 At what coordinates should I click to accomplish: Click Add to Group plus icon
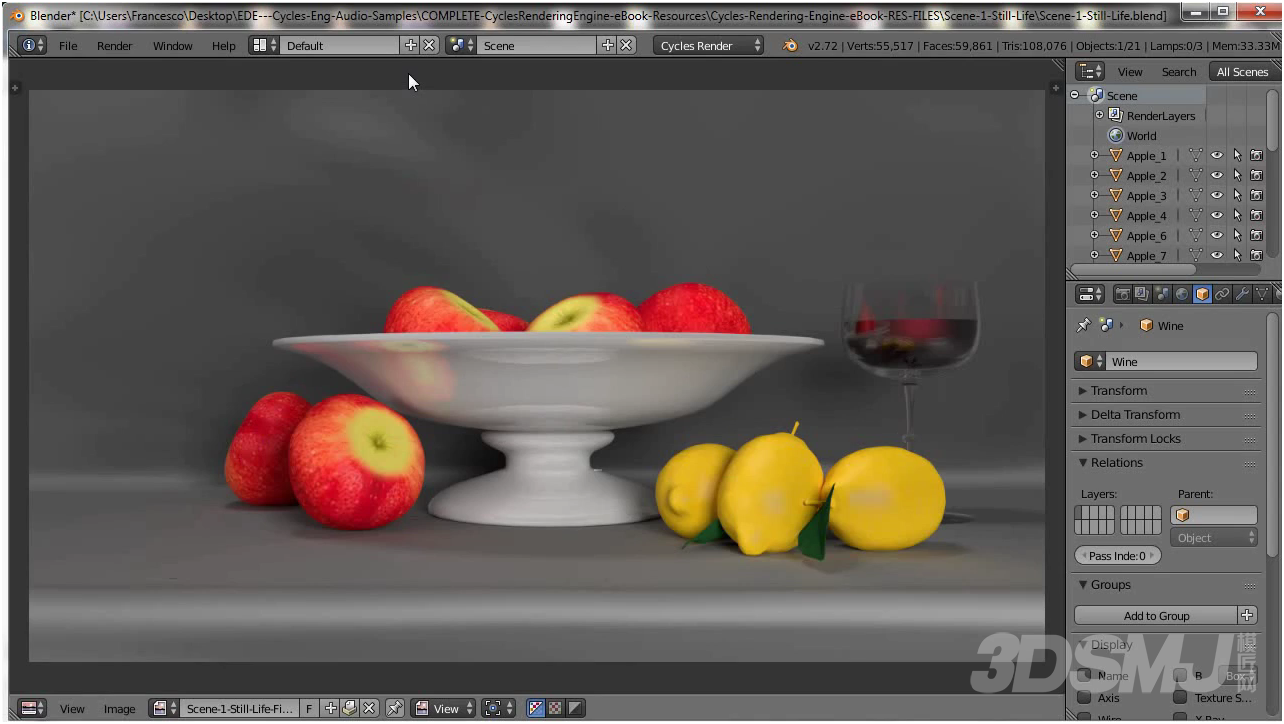1247,616
